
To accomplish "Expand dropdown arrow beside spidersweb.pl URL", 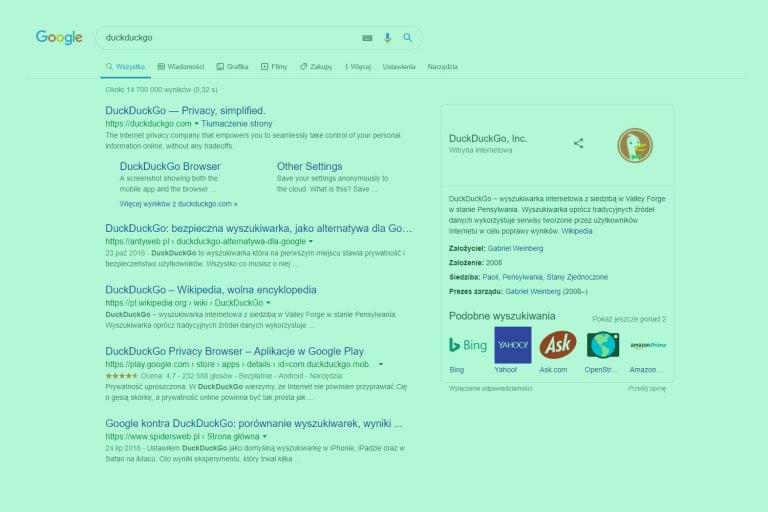I will 264,437.
